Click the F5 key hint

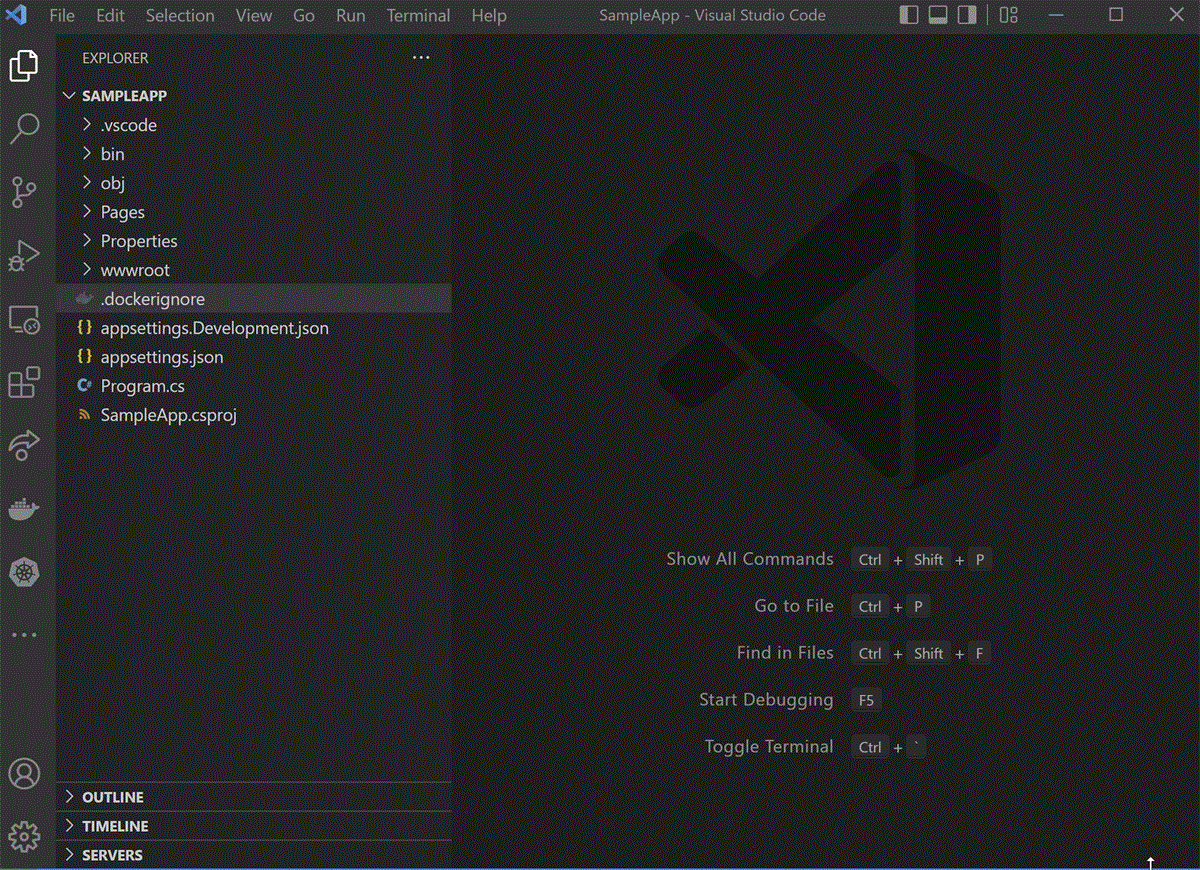(x=866, y=700)
